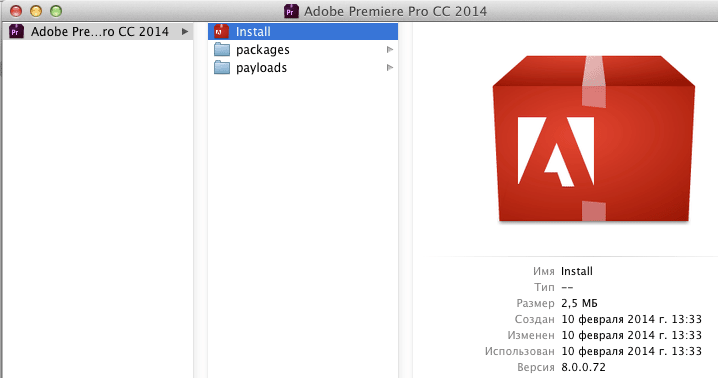Click the Premiere Pro proxy icon in the title bar
The width and height of the screenshot is (718, 378).
pyautogui.click(x=291, y=11)
